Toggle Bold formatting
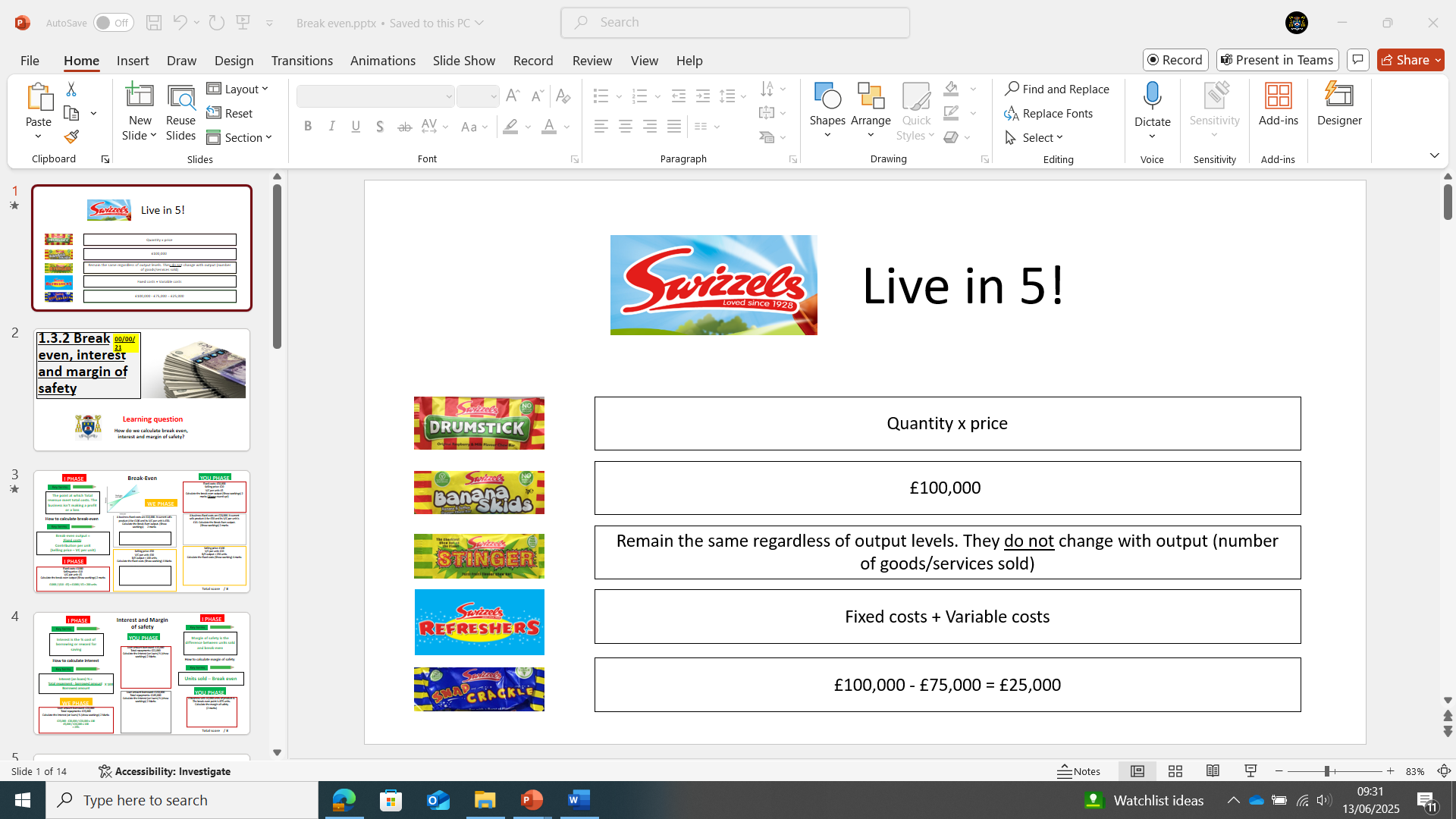The height and width of the screenshot is (819, 1456). pyautogui.click(x=308, y=127)
